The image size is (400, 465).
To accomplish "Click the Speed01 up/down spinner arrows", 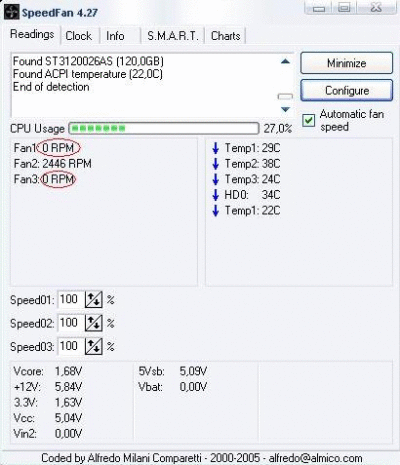I will pyautogui.click(x=94, y=300).
